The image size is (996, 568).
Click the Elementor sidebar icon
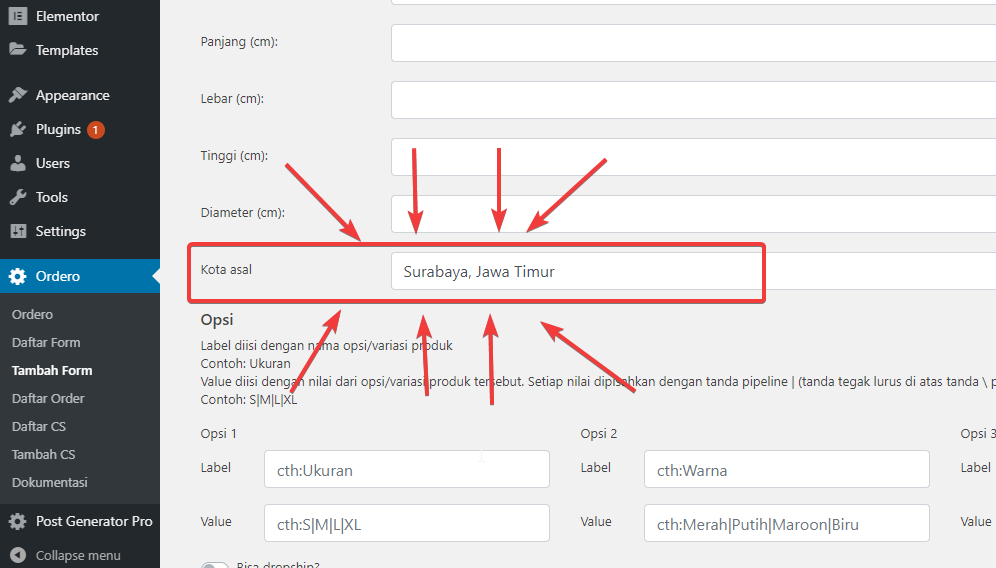(18, 17)
